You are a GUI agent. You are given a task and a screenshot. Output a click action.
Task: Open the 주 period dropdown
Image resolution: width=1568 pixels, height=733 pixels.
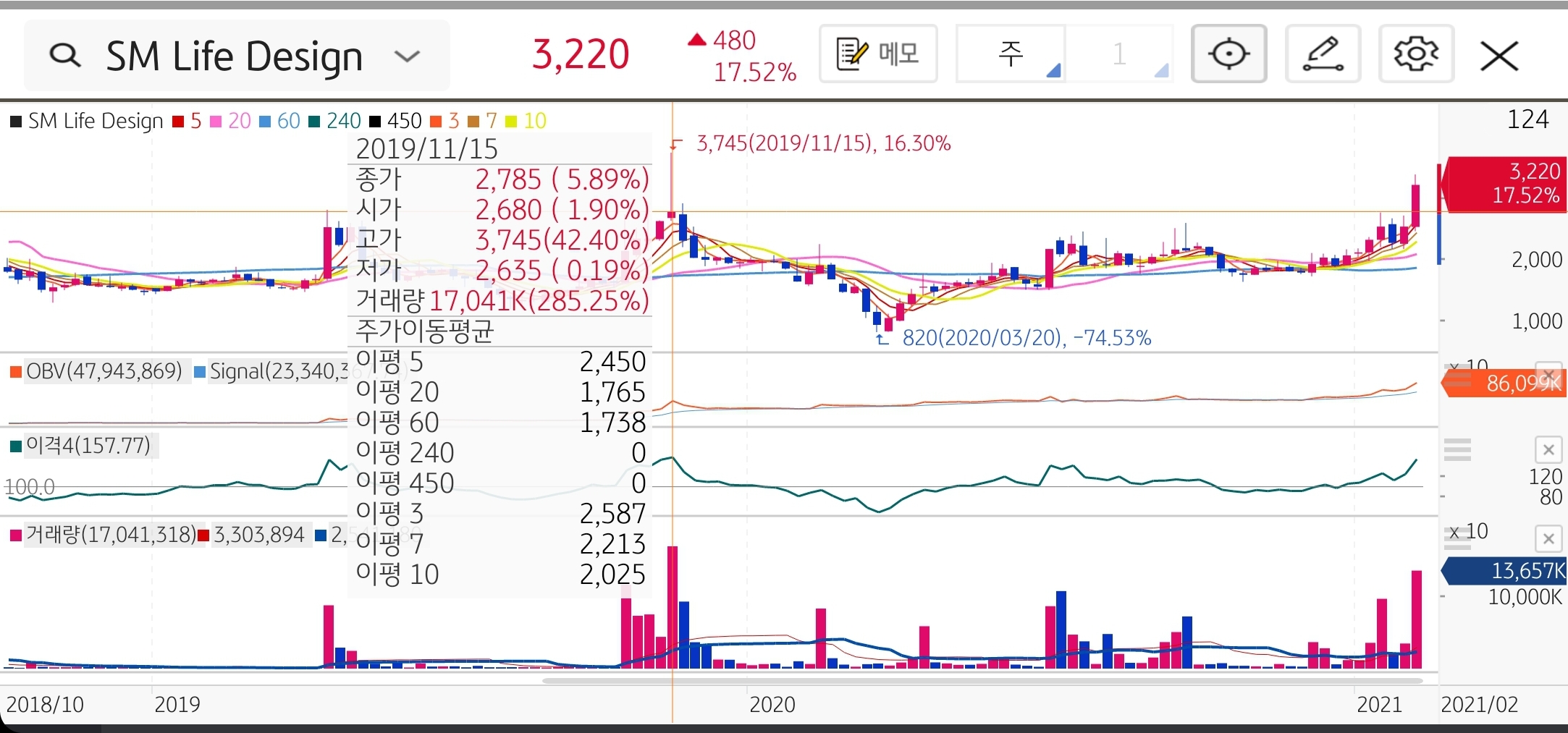(1011, 54)
